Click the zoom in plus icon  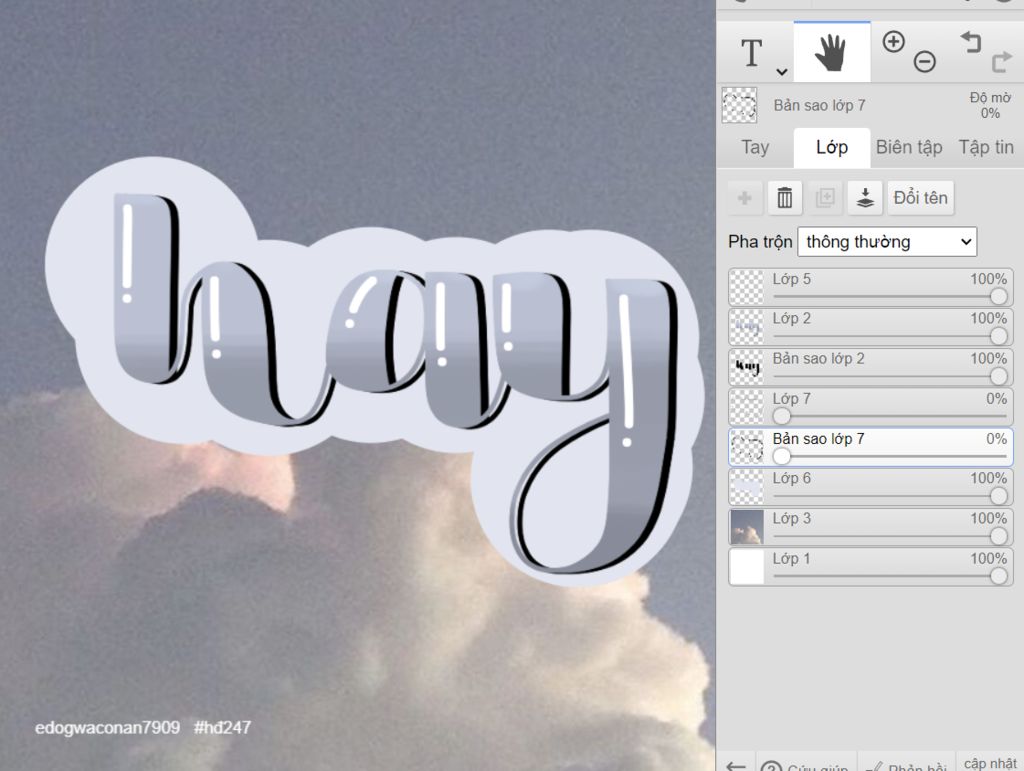click(x=893, y=42)
